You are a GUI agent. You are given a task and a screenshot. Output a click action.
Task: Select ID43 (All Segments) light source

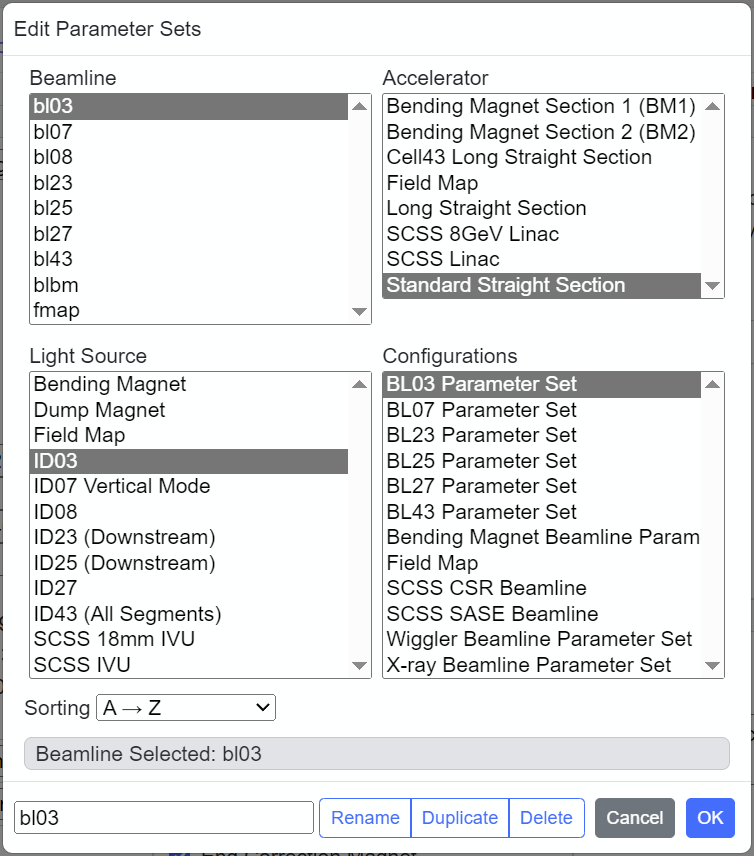click(189, 614)
